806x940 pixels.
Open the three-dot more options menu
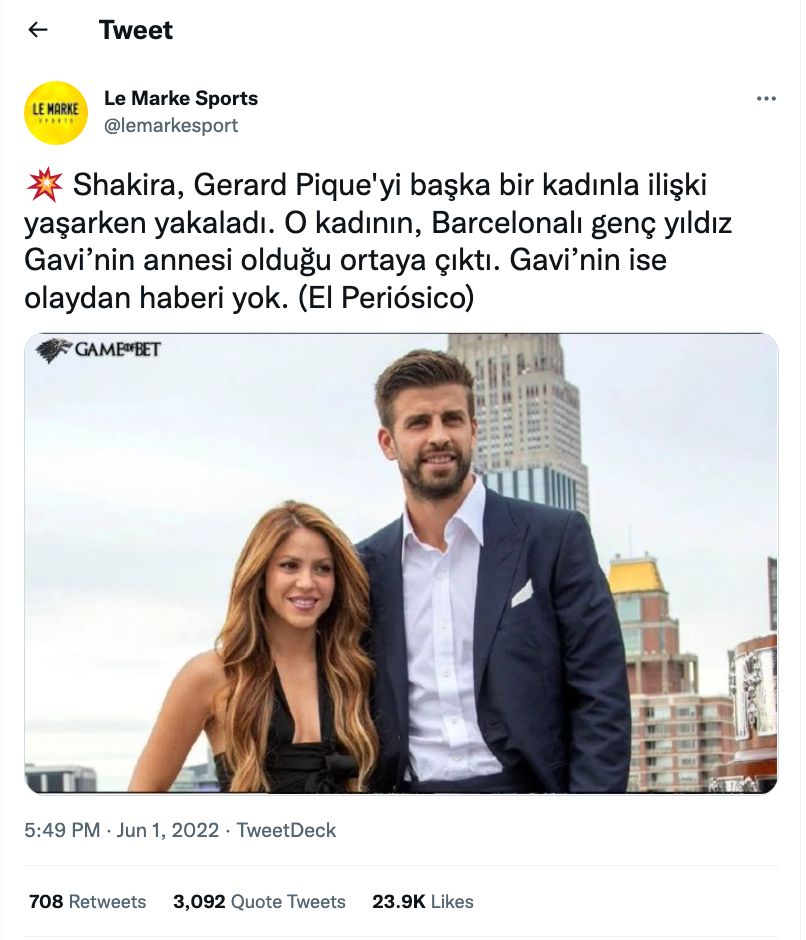(x=766, y=99)
